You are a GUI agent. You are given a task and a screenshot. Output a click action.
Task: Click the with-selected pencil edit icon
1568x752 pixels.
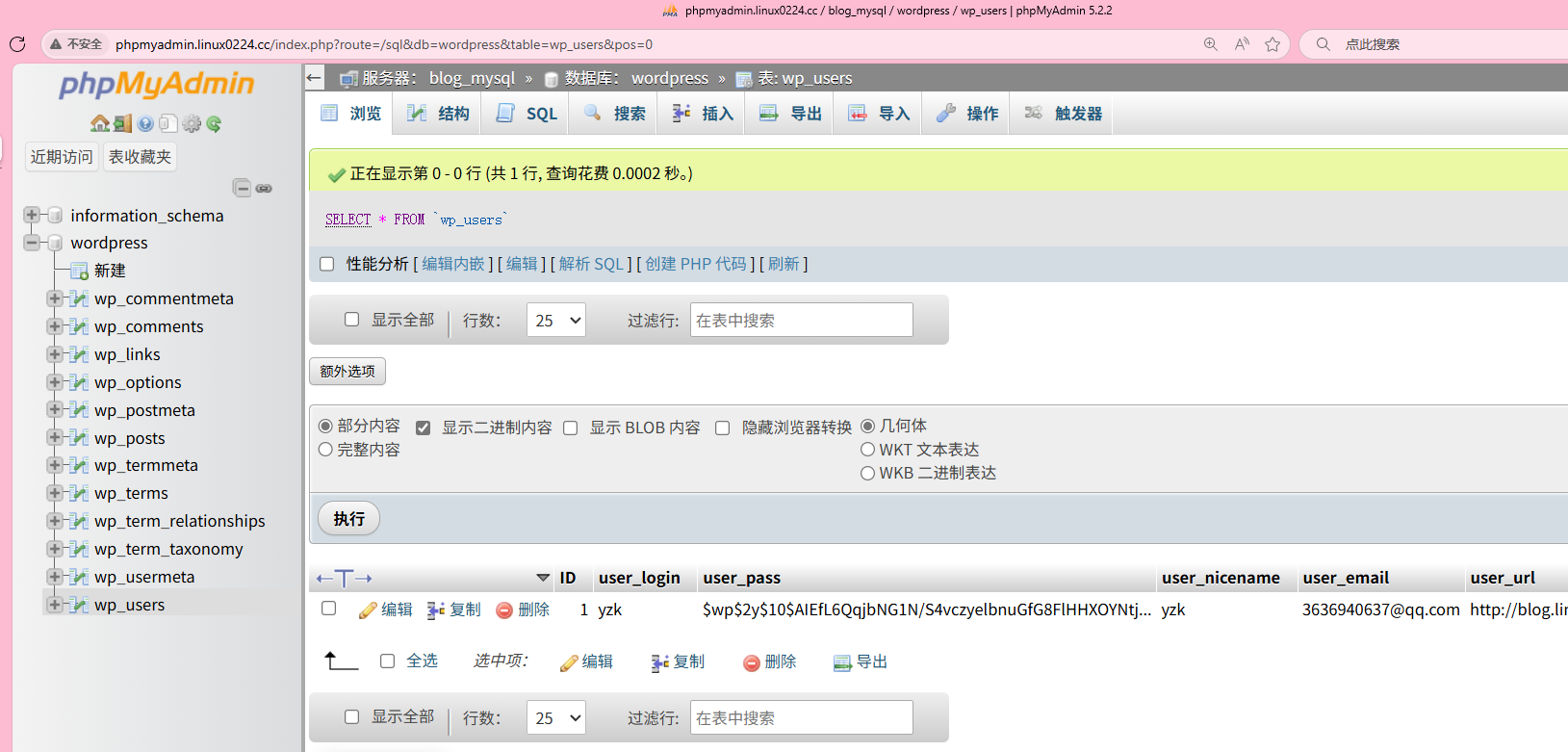[569, 662]
